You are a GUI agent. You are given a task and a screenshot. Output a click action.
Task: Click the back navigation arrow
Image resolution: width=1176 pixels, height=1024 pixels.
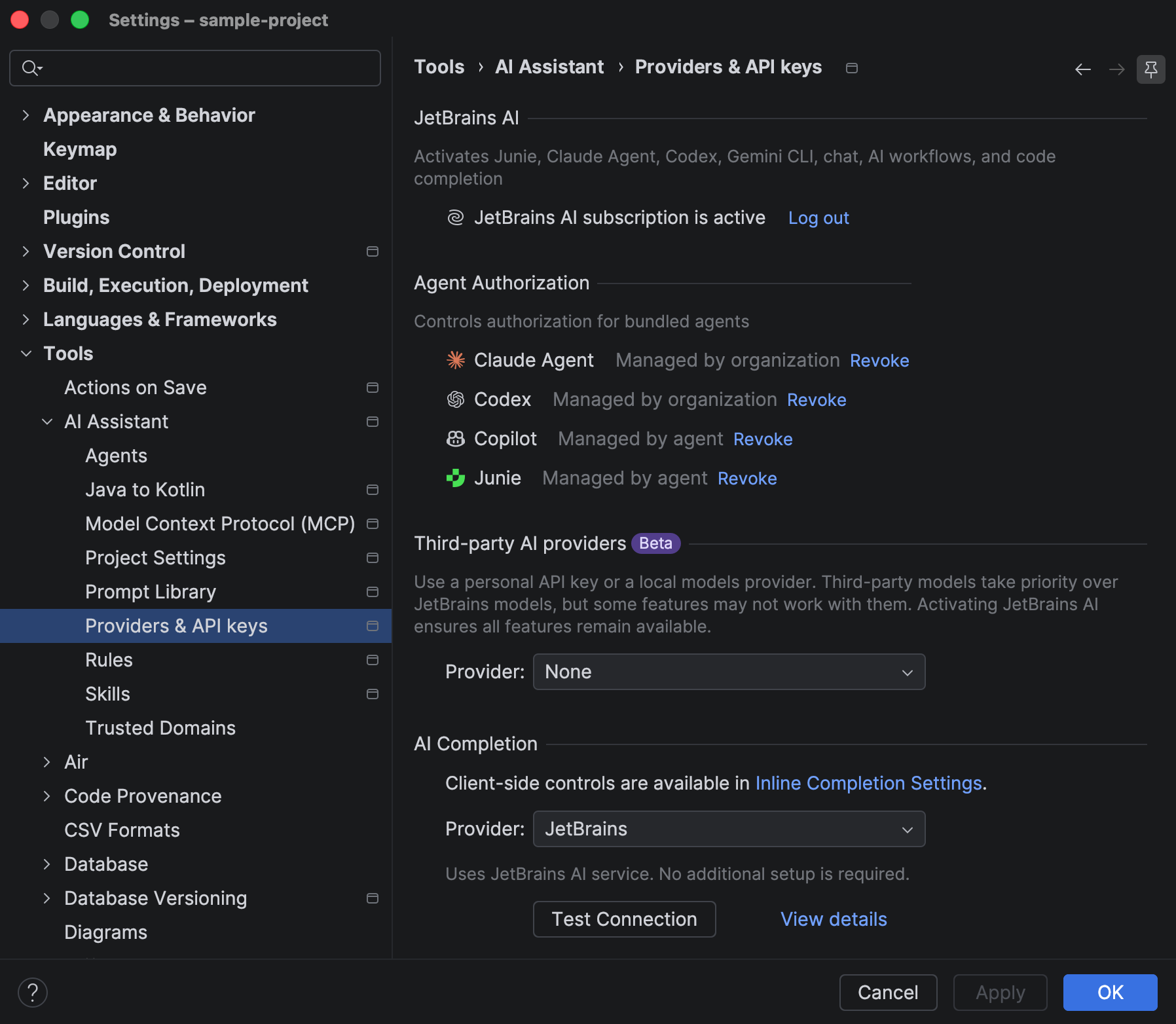tap(1083, 69)
